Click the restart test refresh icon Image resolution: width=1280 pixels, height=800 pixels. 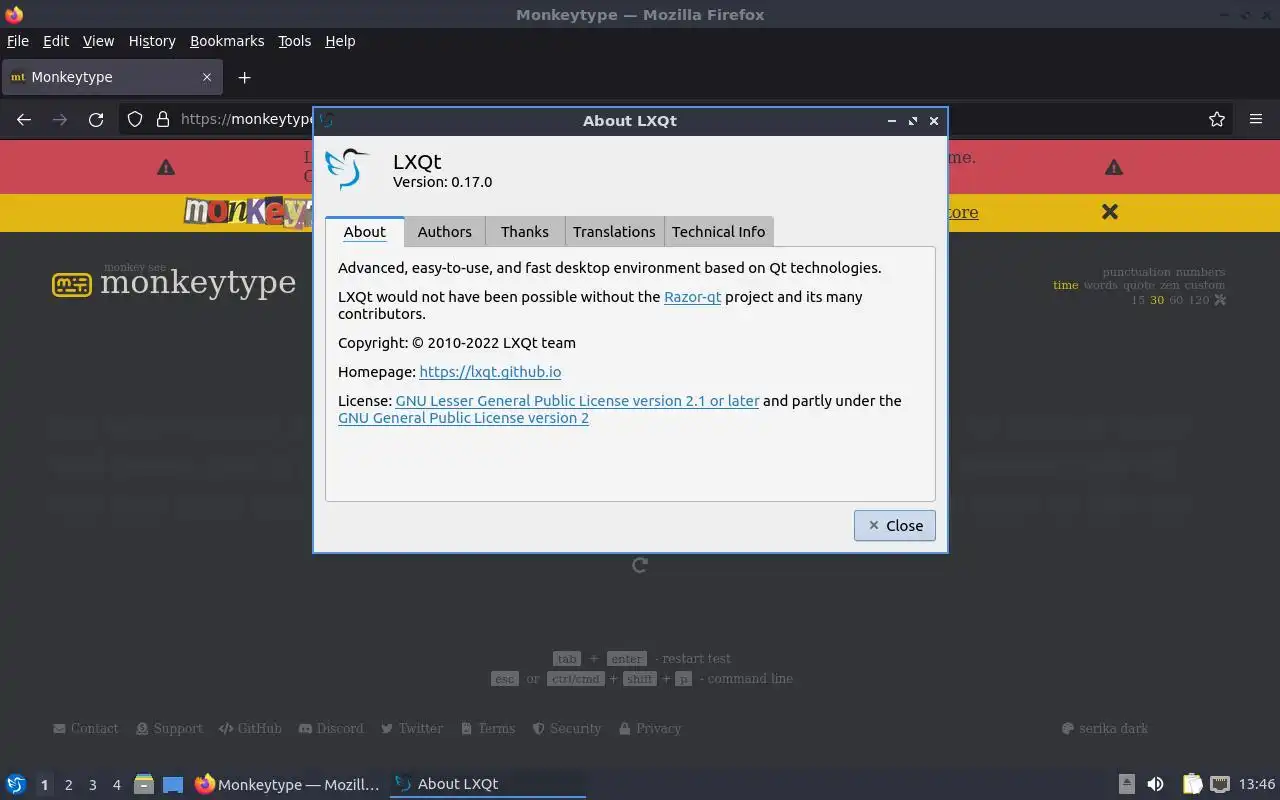tap(640, 565)
